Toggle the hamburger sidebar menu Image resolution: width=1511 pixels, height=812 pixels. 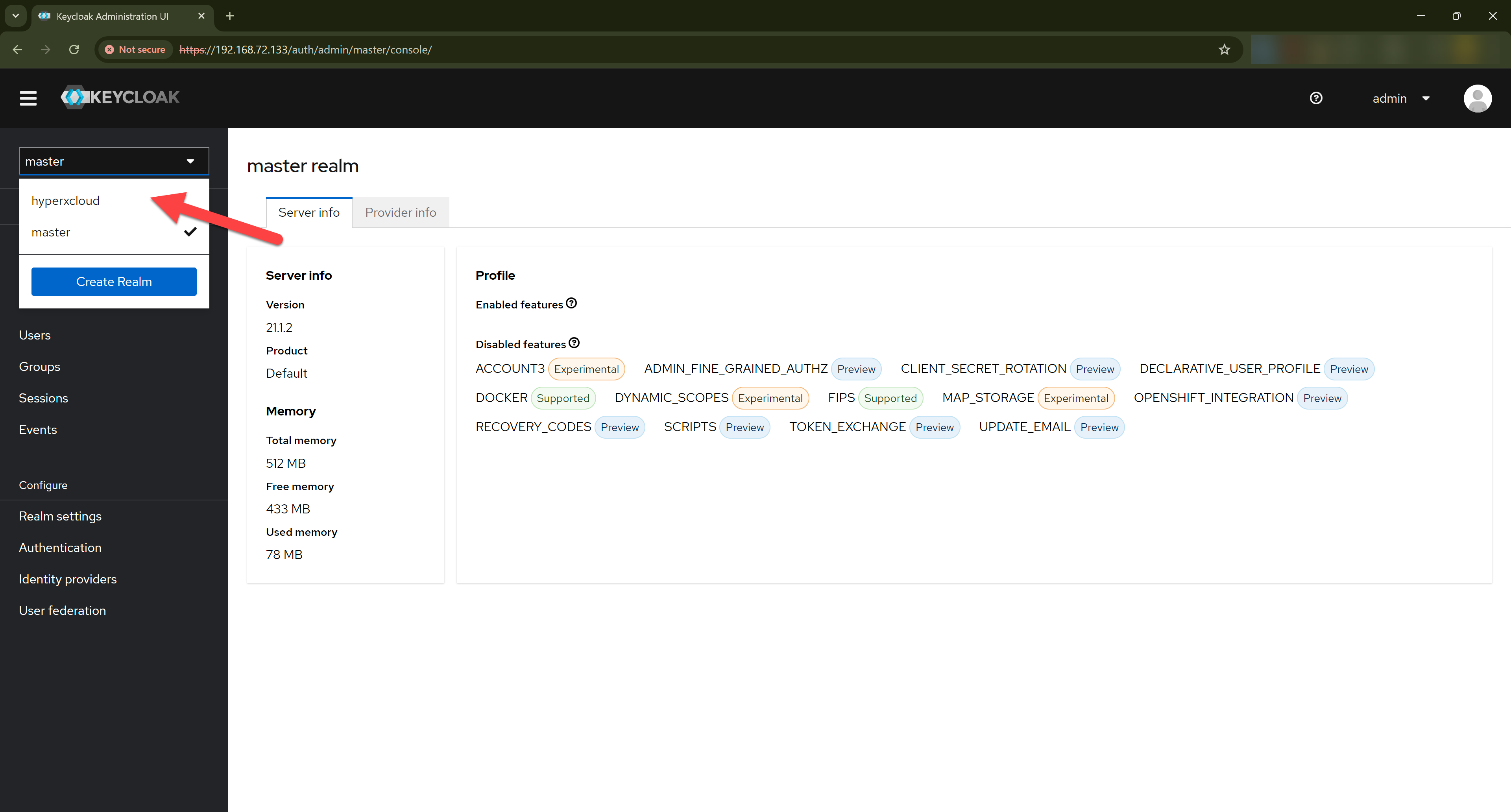28,98
